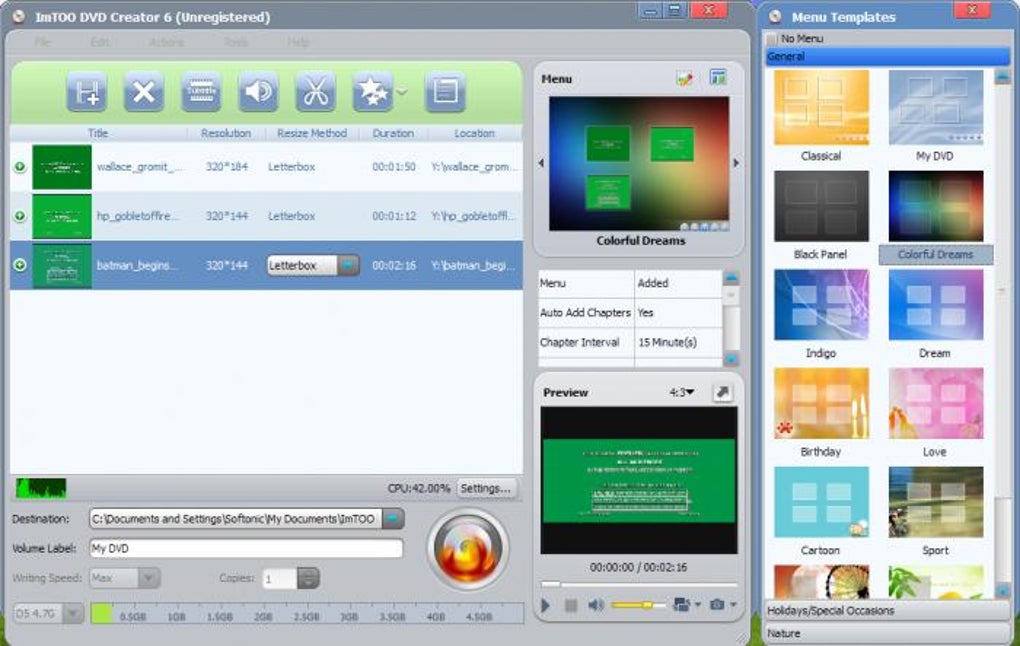Click the menu edit pencil icon
Screen dimensions: 1020x646
coord(684,79)
